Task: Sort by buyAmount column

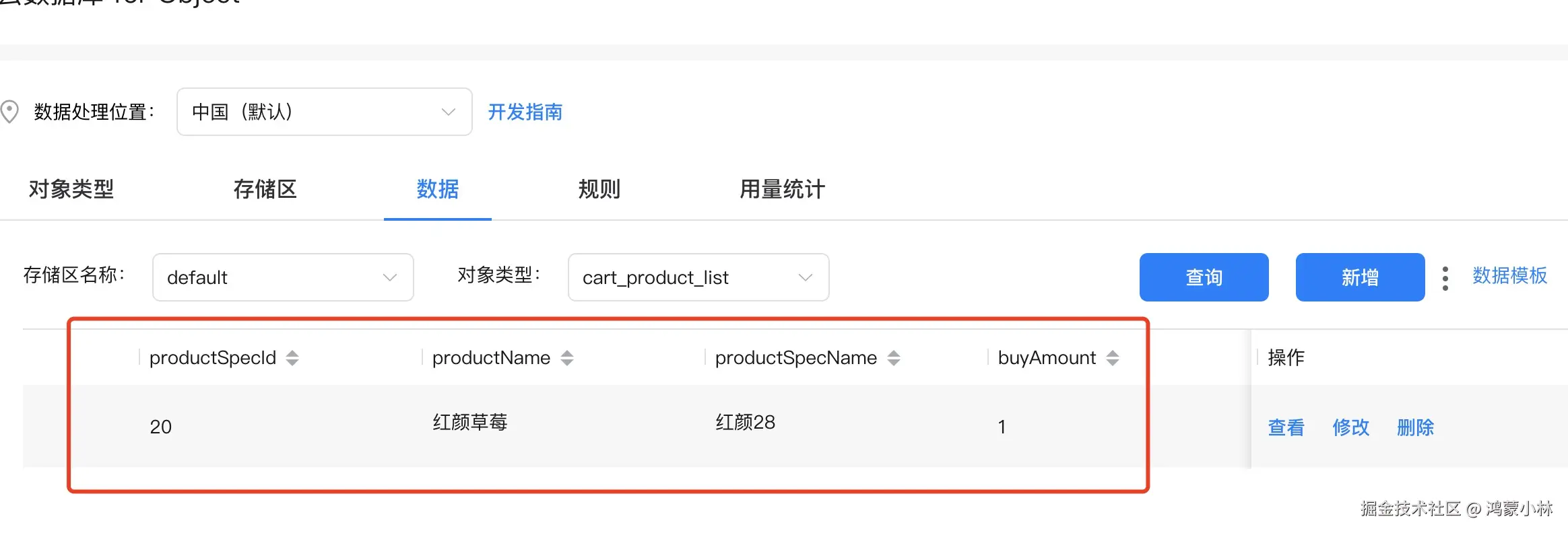Action: coord(1113,358)
